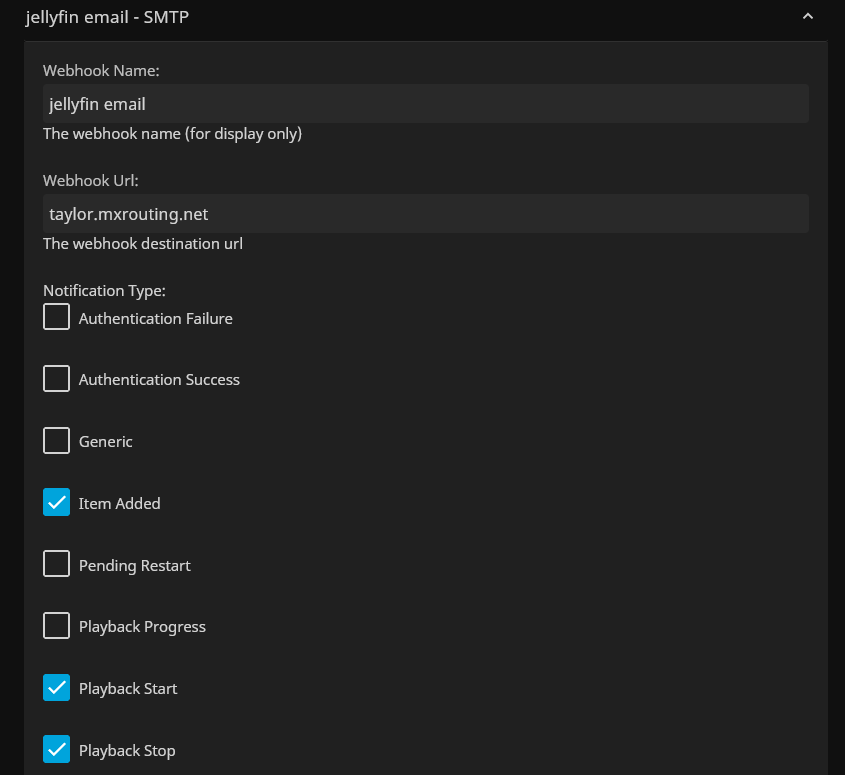Viewport: 845px width, 775px height.
Task: Enable the Playback Progress checkbox
Action: (x=57, y=626)
